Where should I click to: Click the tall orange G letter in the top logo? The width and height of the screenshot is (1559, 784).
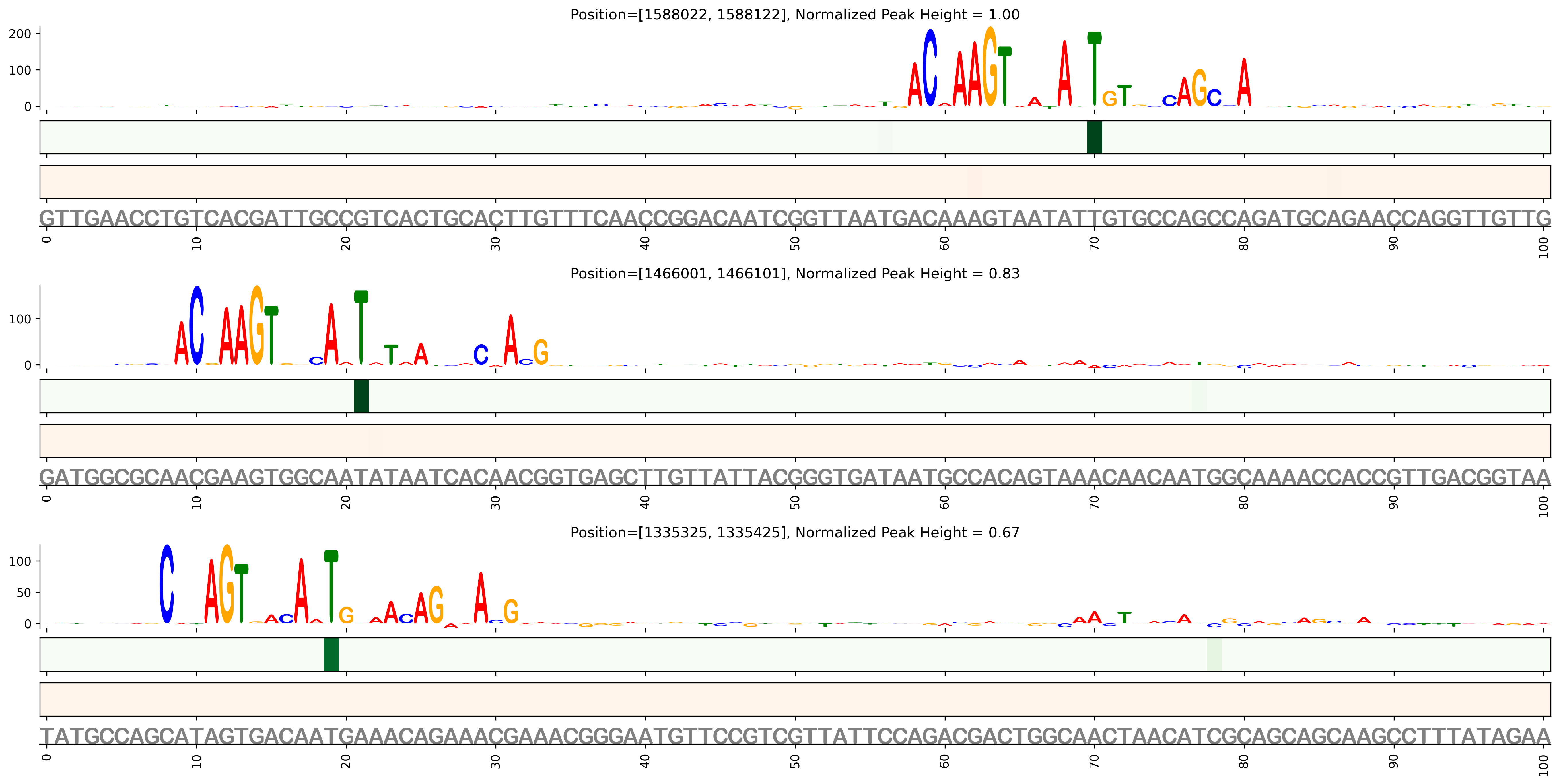point(990,66)
